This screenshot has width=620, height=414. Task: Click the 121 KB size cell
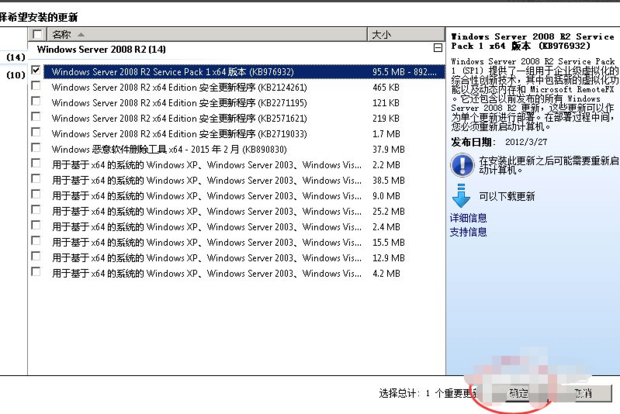(386, 103)
